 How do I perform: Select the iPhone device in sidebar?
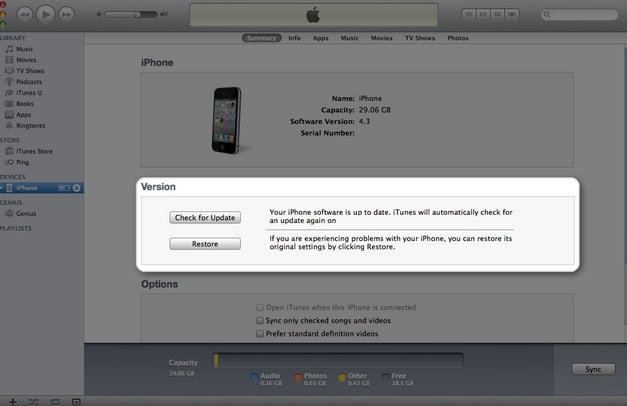[x=42, y=188]
